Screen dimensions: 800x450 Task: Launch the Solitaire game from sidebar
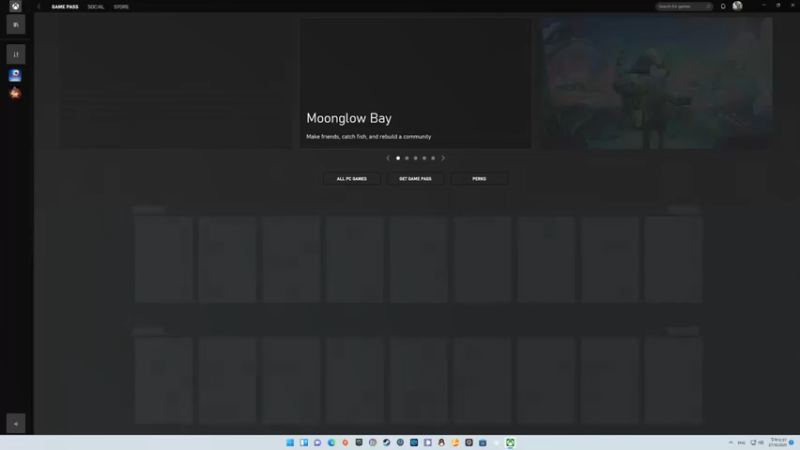[15, 75]
